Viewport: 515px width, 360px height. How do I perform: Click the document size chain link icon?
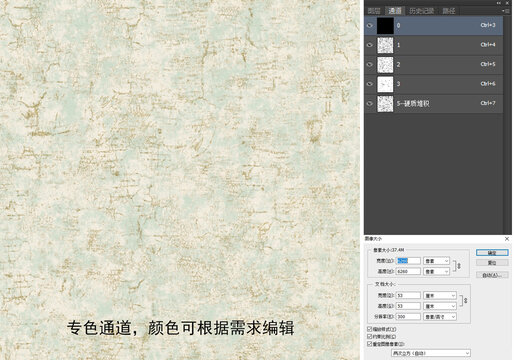(465, 301)
